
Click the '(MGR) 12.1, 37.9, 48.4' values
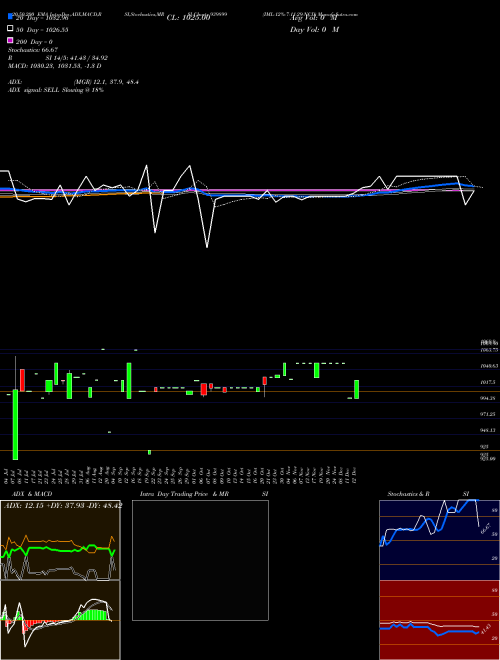point(106,82)
